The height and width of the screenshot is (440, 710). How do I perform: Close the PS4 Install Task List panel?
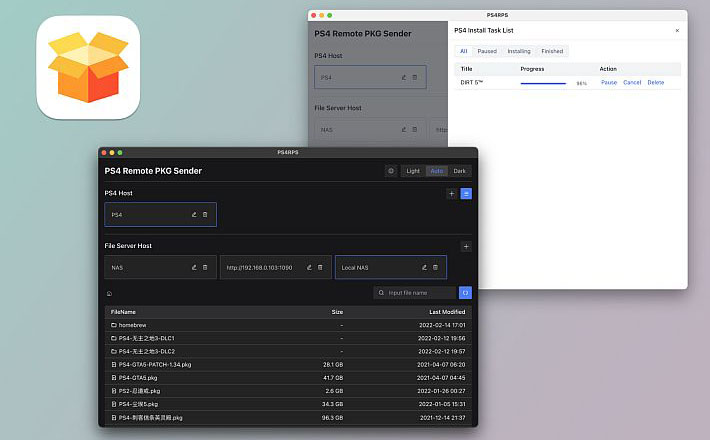[677, 31]
